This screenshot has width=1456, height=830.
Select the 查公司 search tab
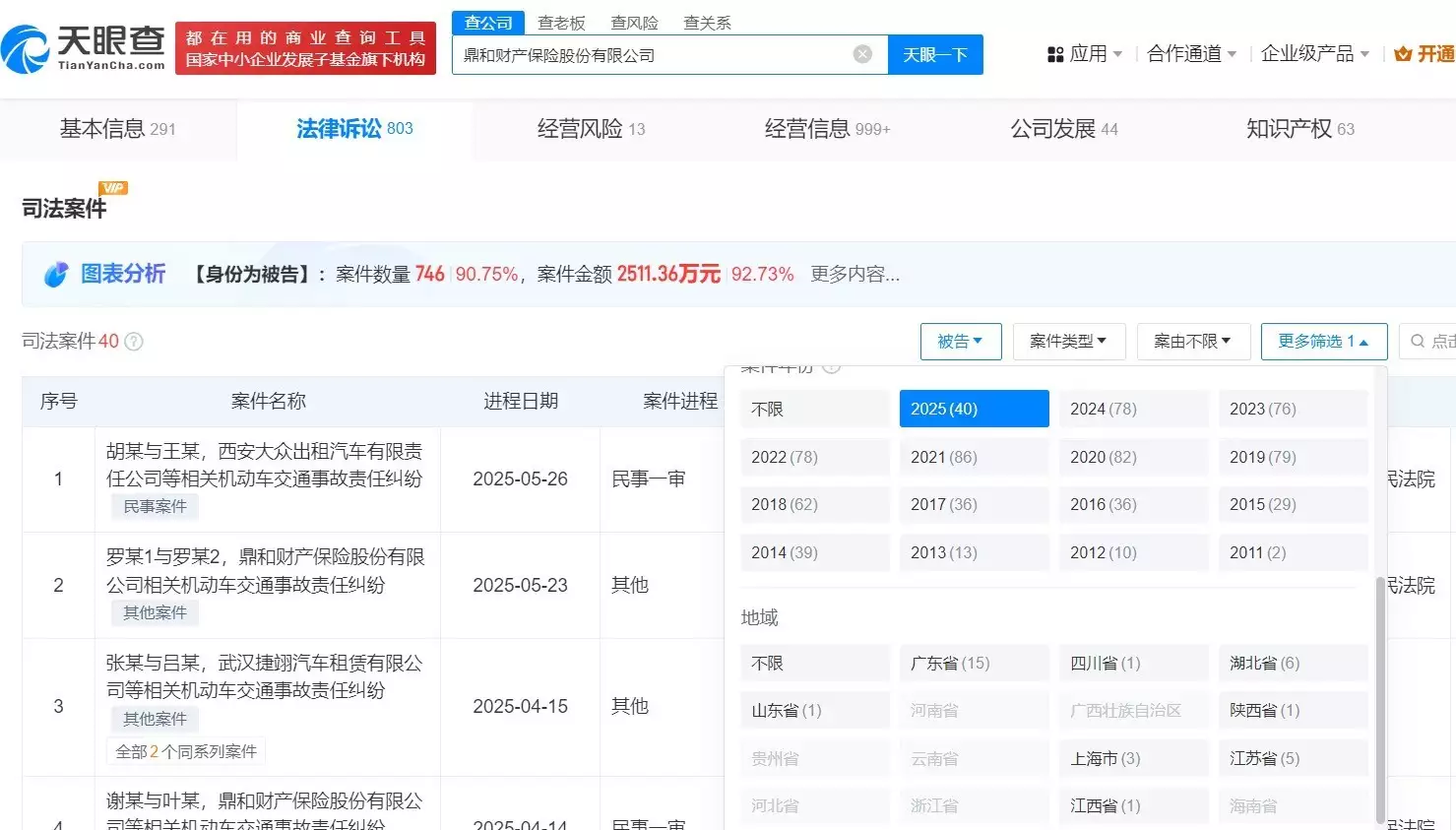488,23
